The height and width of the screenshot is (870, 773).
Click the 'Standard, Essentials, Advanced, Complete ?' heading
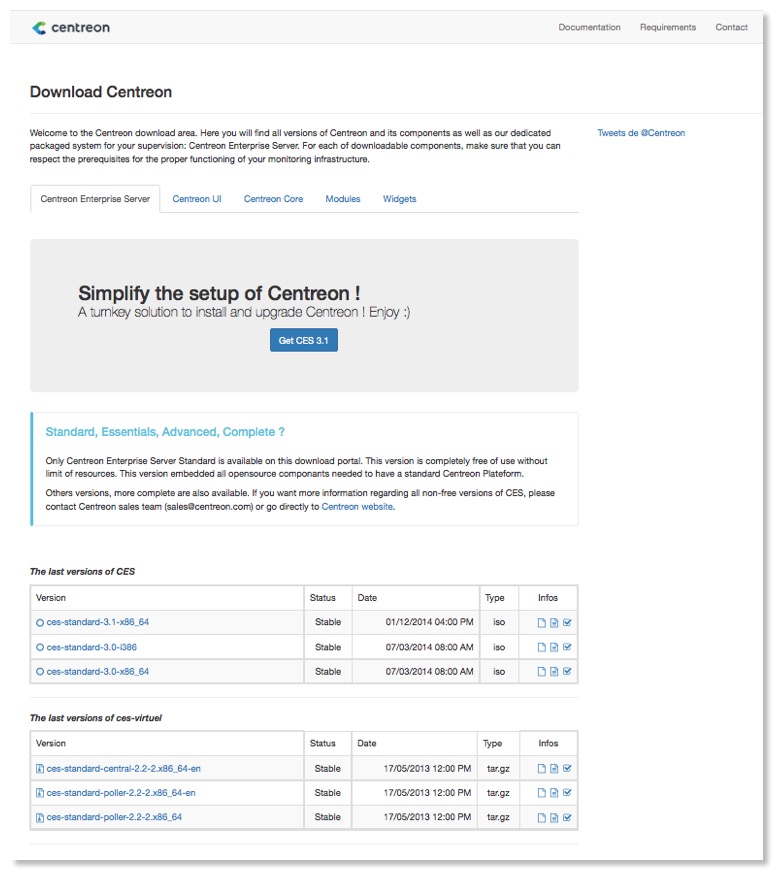coord(165,432)
